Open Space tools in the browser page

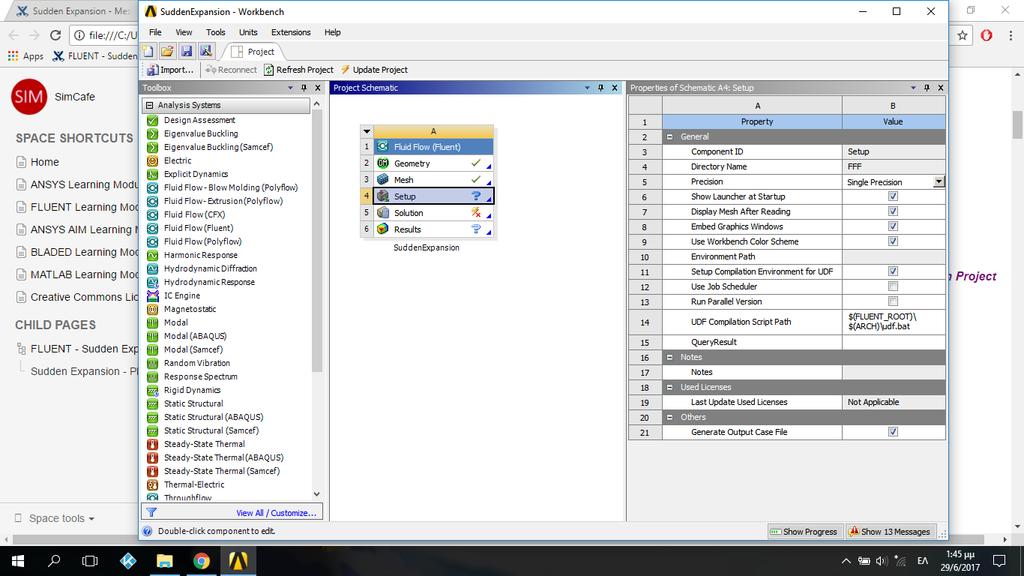click(x=56, y=518)
